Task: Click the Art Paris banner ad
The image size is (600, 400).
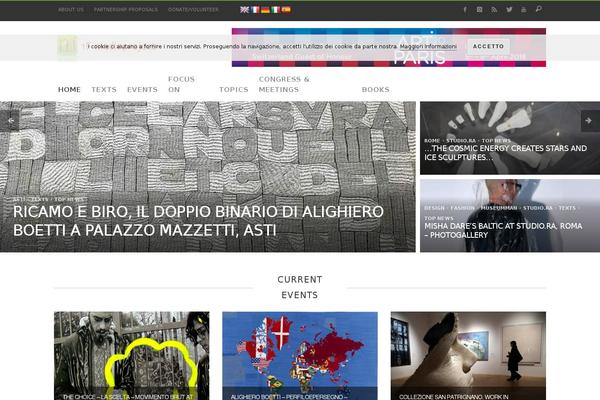Action: tap(389, 47)
